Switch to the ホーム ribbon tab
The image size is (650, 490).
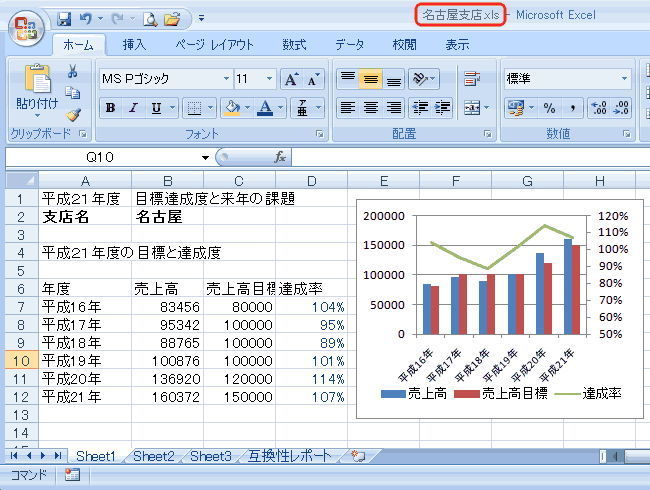coord(78,45)
